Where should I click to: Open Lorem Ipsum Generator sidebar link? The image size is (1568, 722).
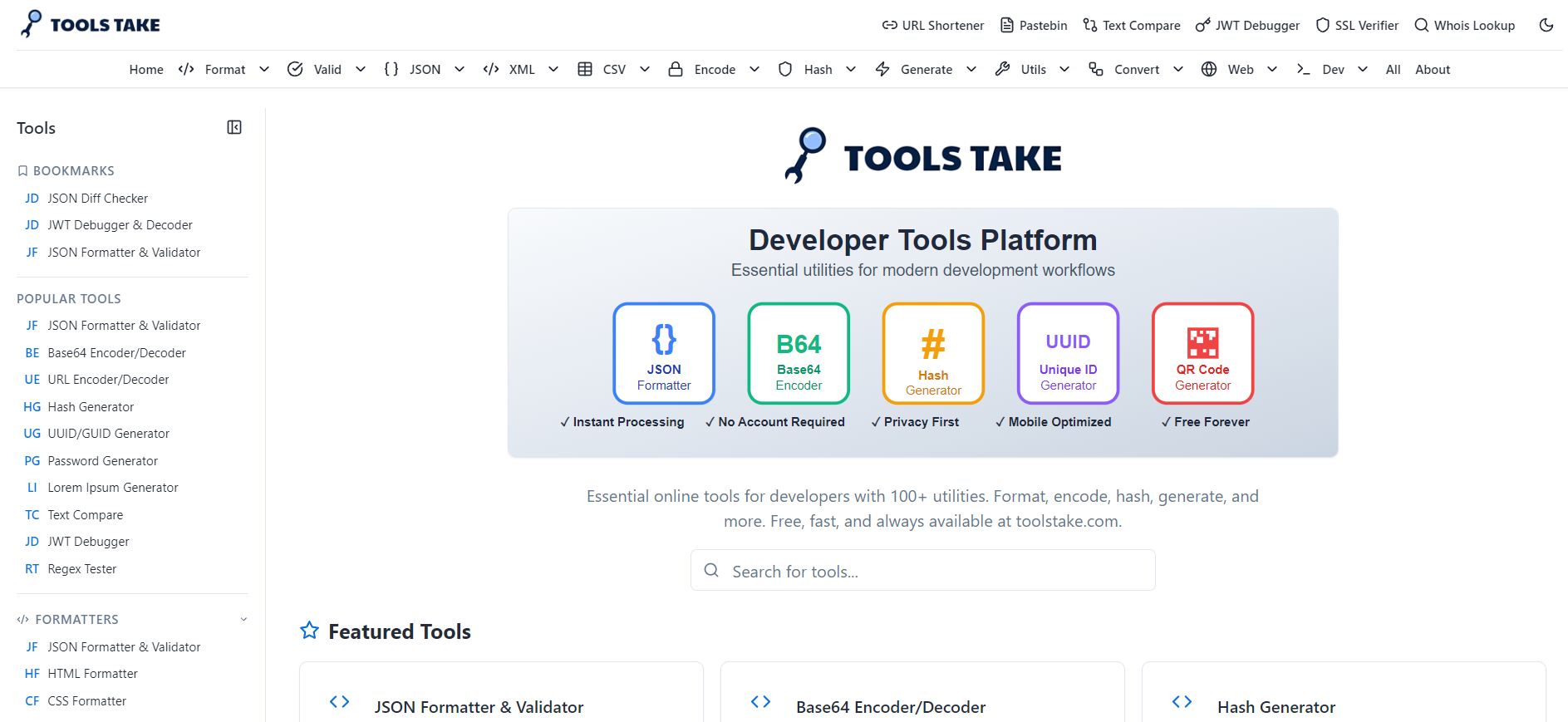[112, 488]
